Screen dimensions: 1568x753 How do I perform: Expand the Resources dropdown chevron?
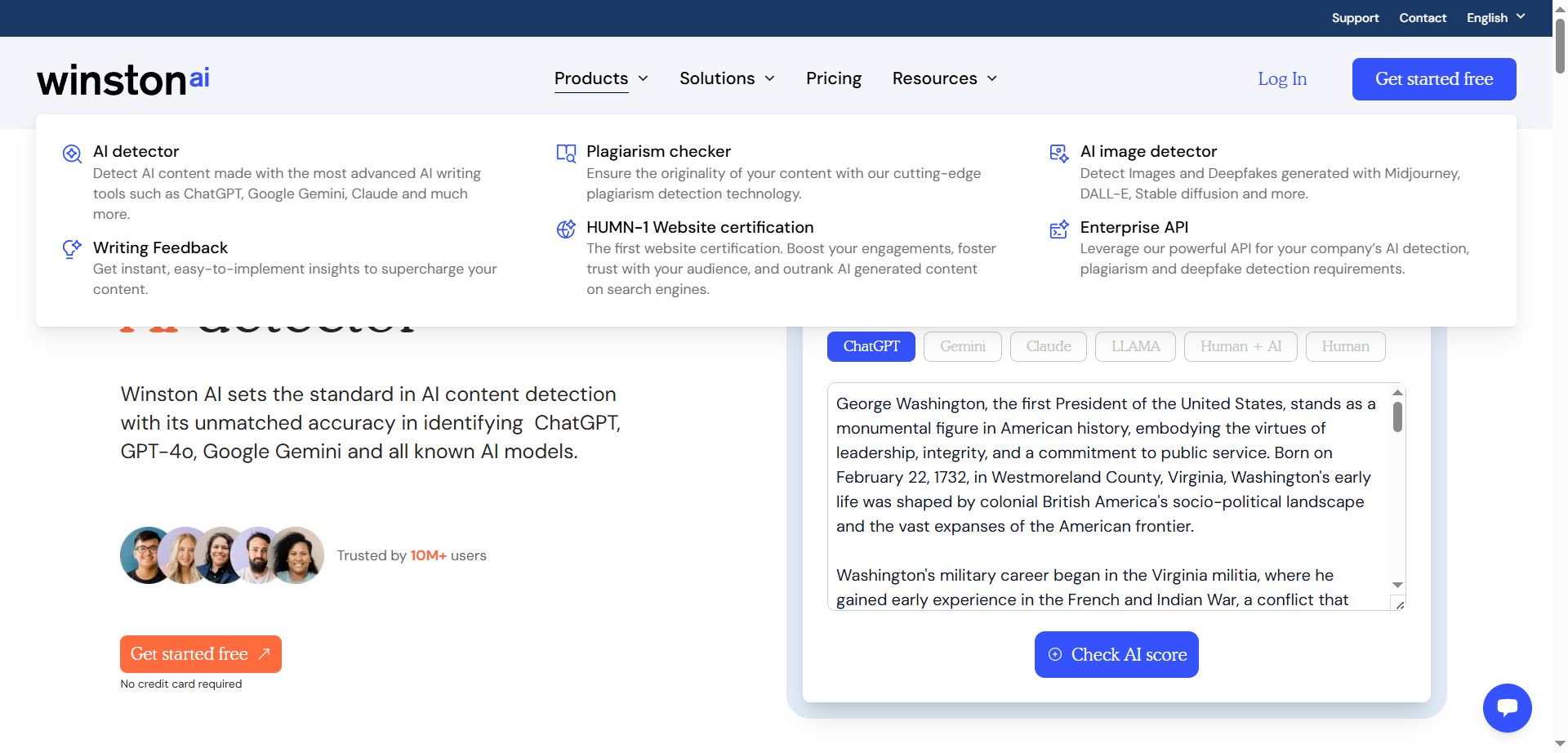992,78
